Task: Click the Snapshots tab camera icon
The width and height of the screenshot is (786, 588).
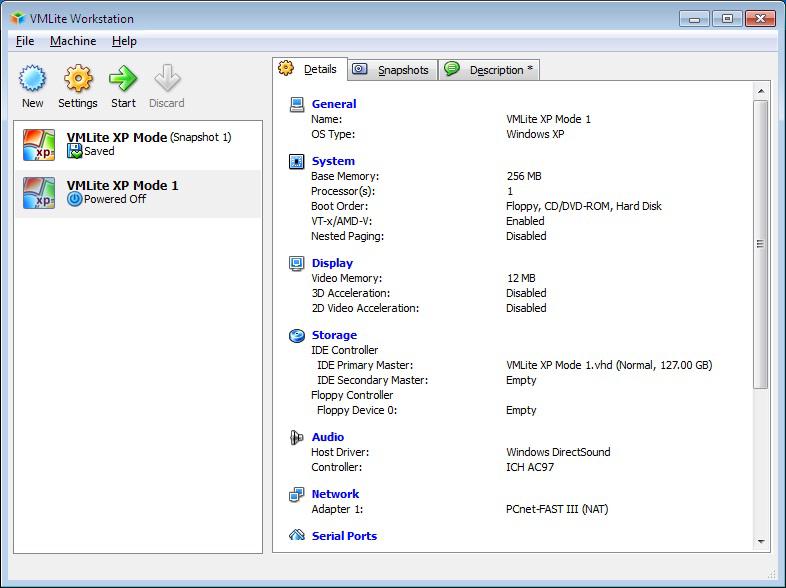Action: [359, 69]
